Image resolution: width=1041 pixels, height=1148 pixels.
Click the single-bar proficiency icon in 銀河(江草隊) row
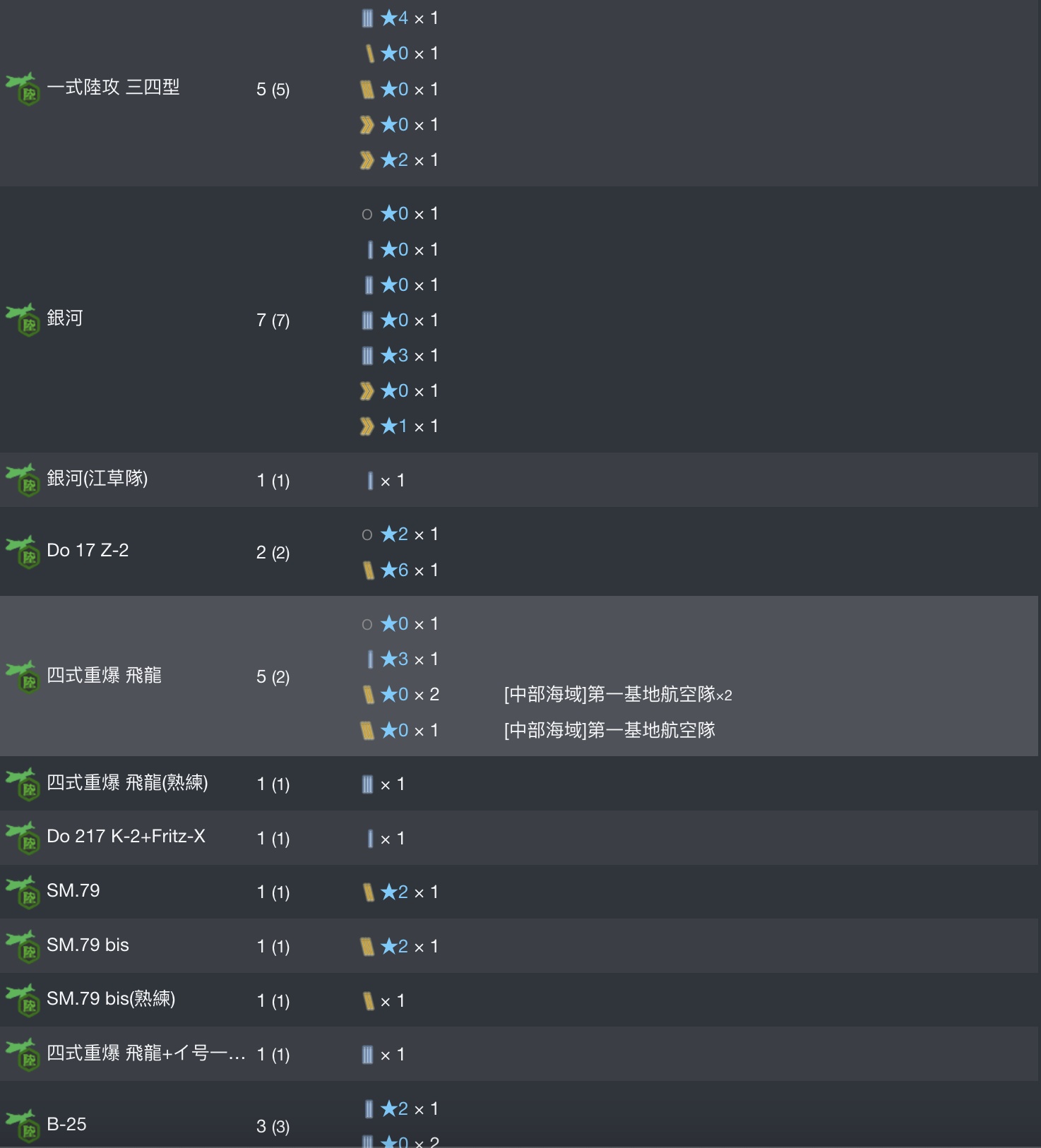click(x=370, y=481)
